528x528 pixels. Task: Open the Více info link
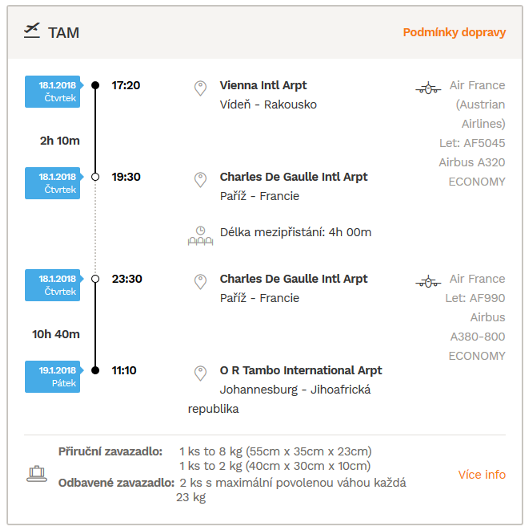point(482,474)
